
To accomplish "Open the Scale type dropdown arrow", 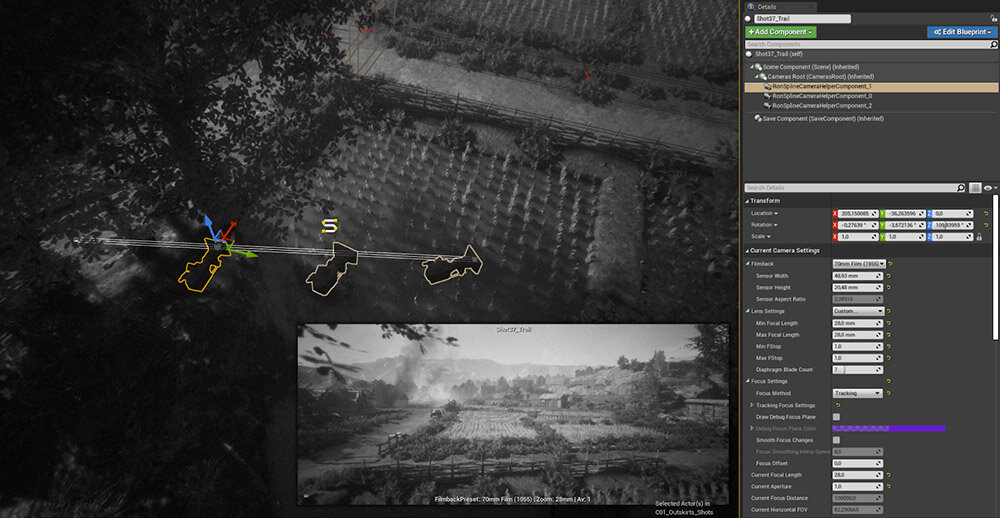I will tap(770, 237).
